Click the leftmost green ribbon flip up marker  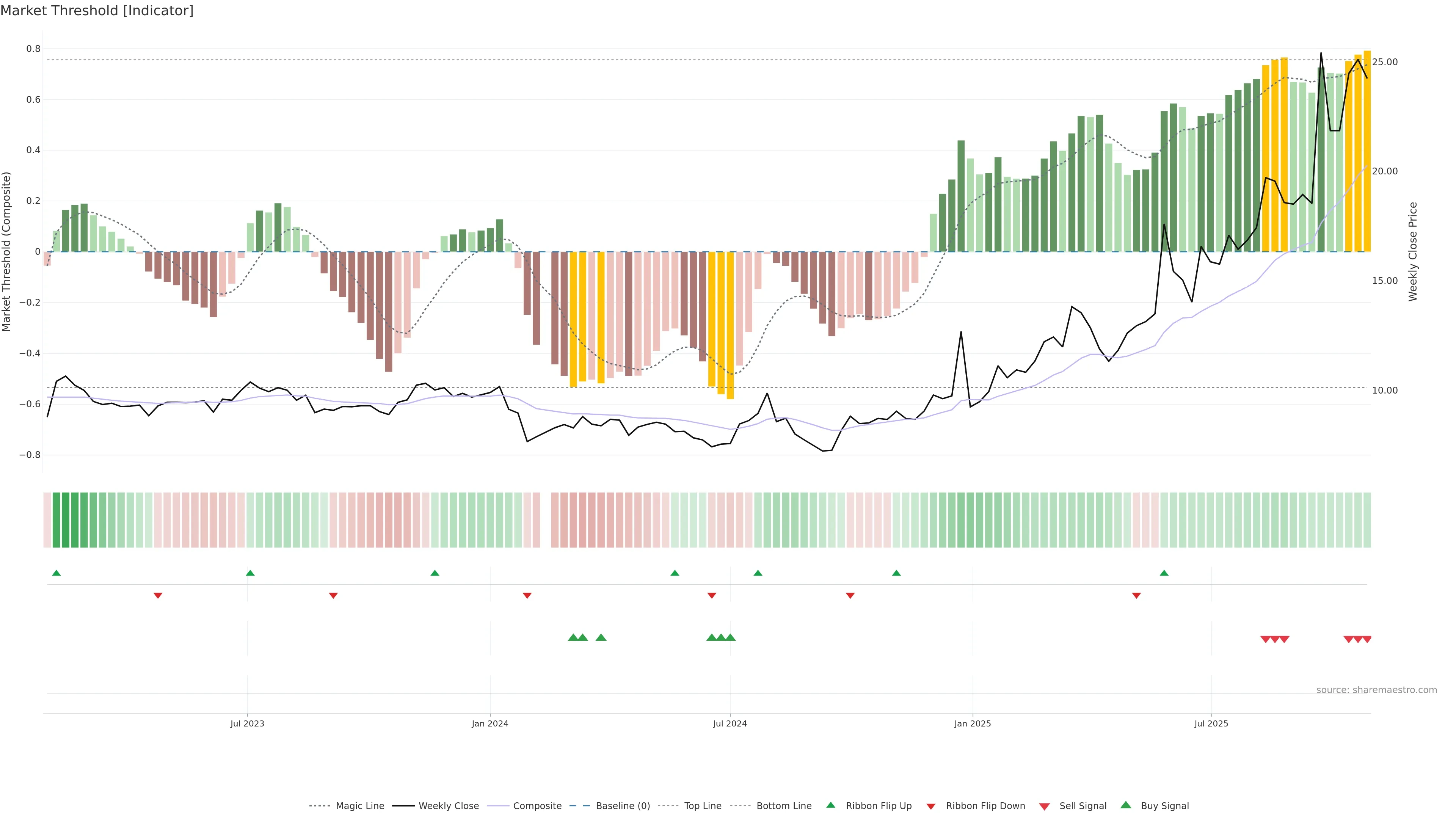(56, 573)
